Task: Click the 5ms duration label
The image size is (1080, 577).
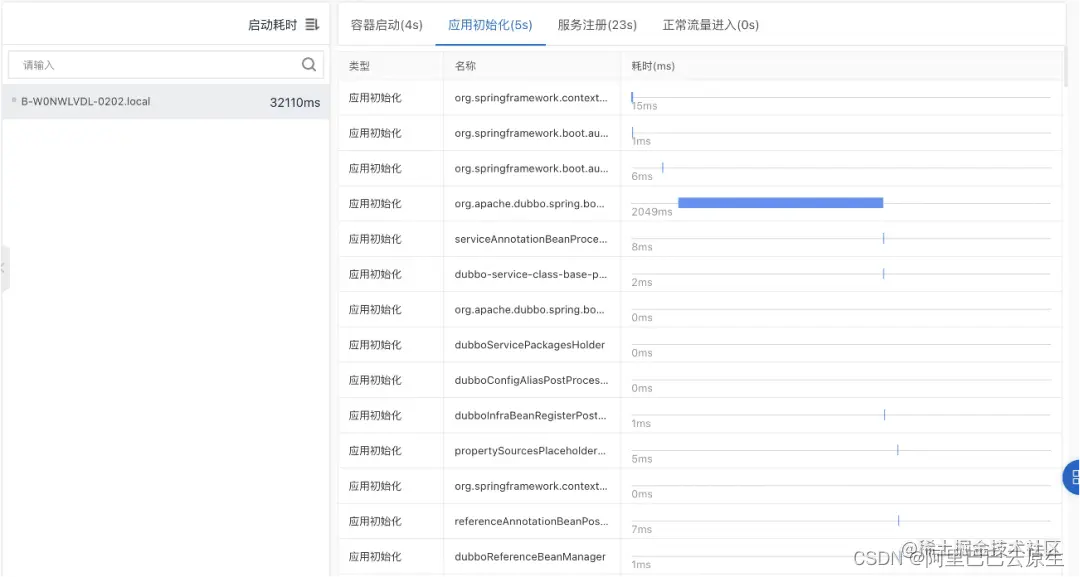Action: pos(642,459)
